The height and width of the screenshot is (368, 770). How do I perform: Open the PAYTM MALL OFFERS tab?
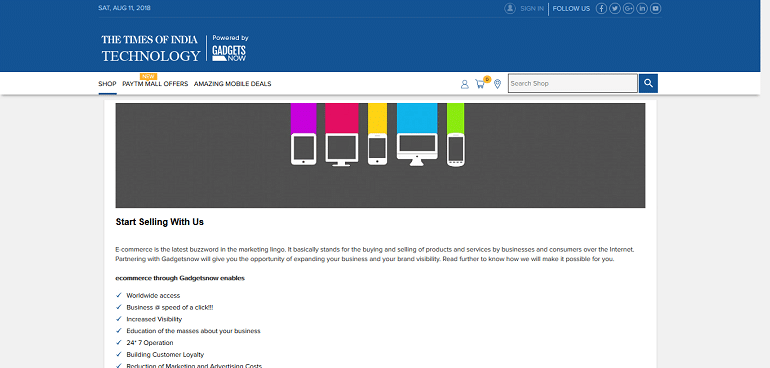point(155,84)
